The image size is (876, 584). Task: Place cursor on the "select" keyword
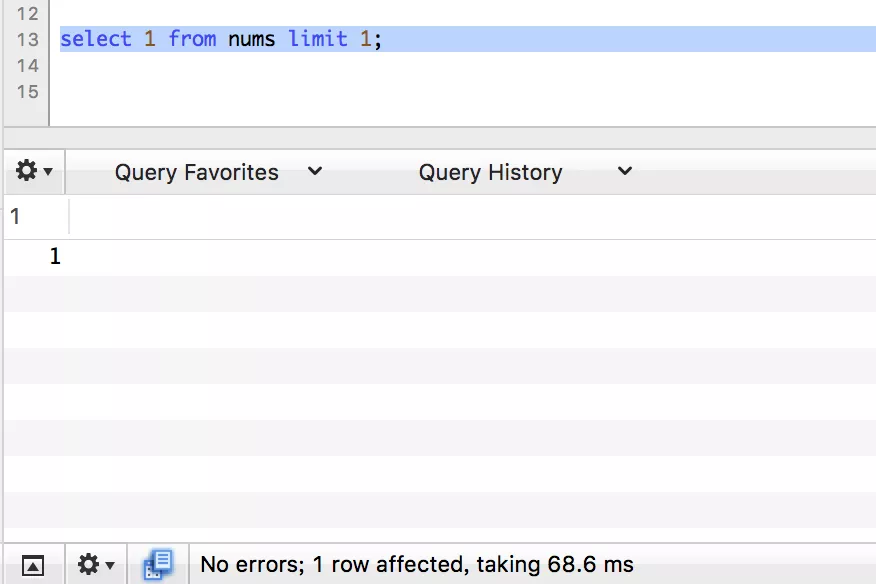point(96,40)
